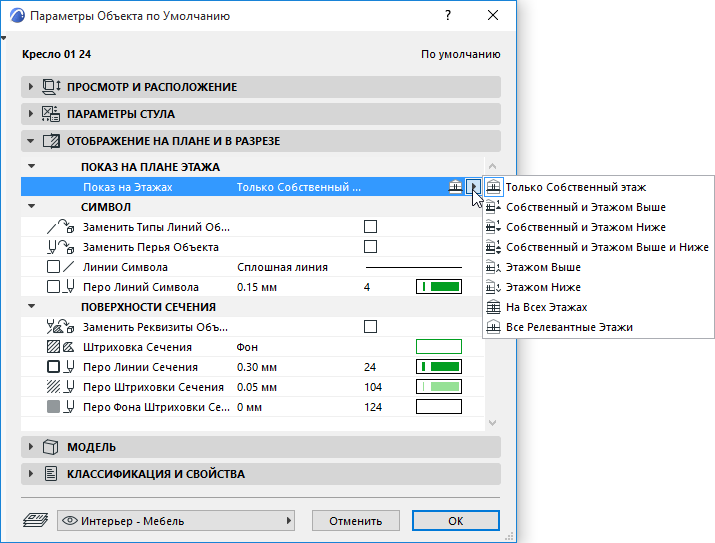Collapse the ОТОБРАЖЕНИЕ НА ПЛАНЕ И В РАЗРЕЗЕ panel
The height and width of the screenshot is (543, 715).
coord(31,141)
